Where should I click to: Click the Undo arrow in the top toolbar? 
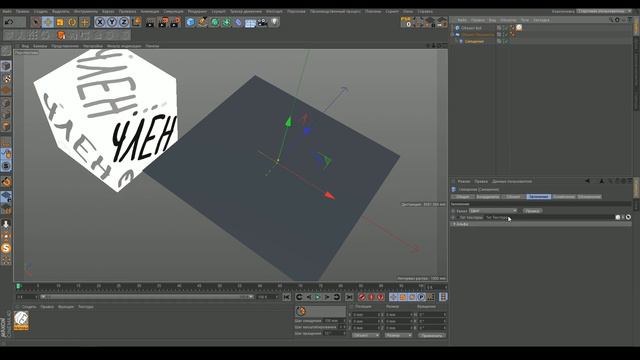9,22
